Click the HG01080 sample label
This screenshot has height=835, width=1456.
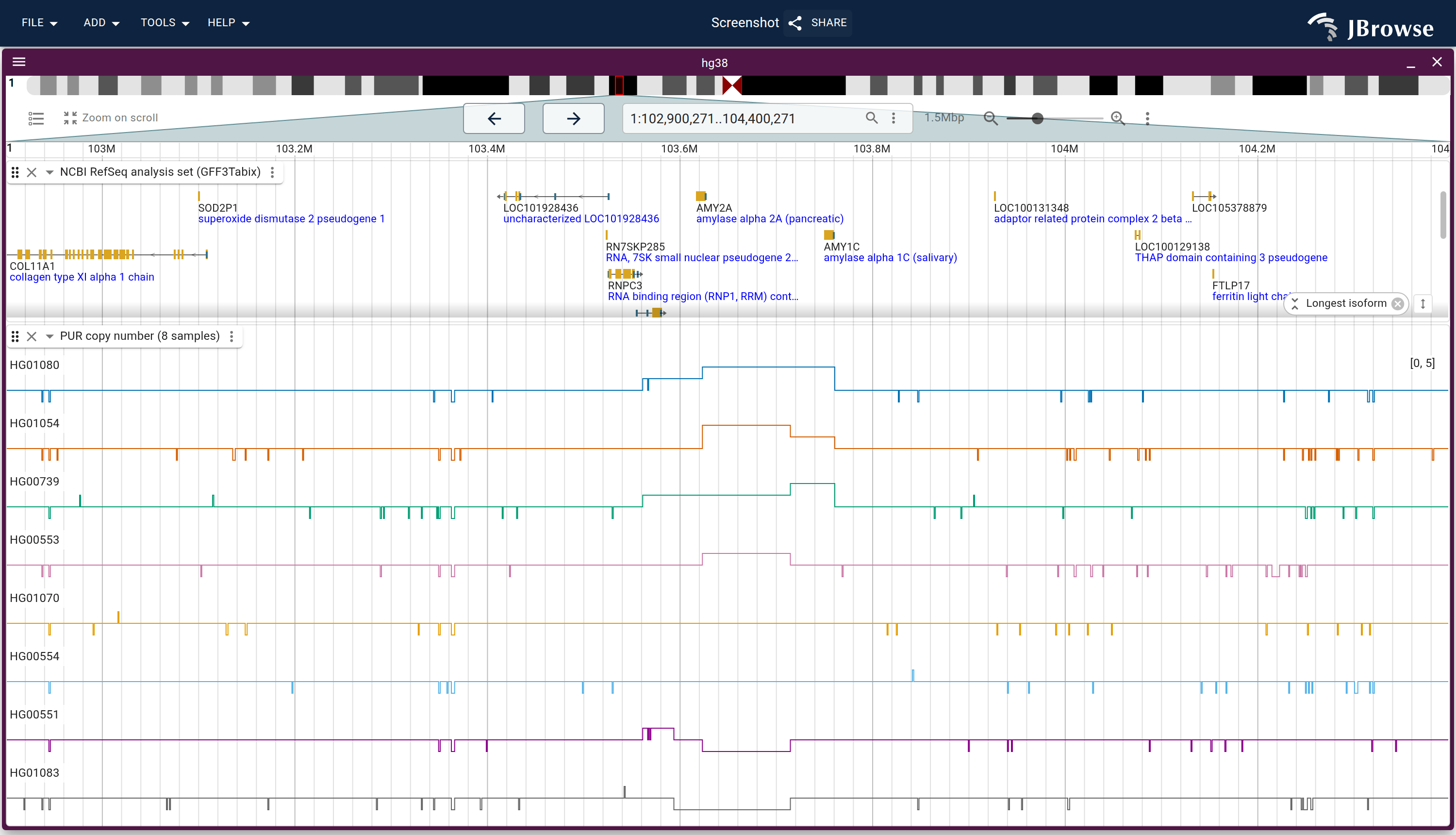tap(34, 365)
